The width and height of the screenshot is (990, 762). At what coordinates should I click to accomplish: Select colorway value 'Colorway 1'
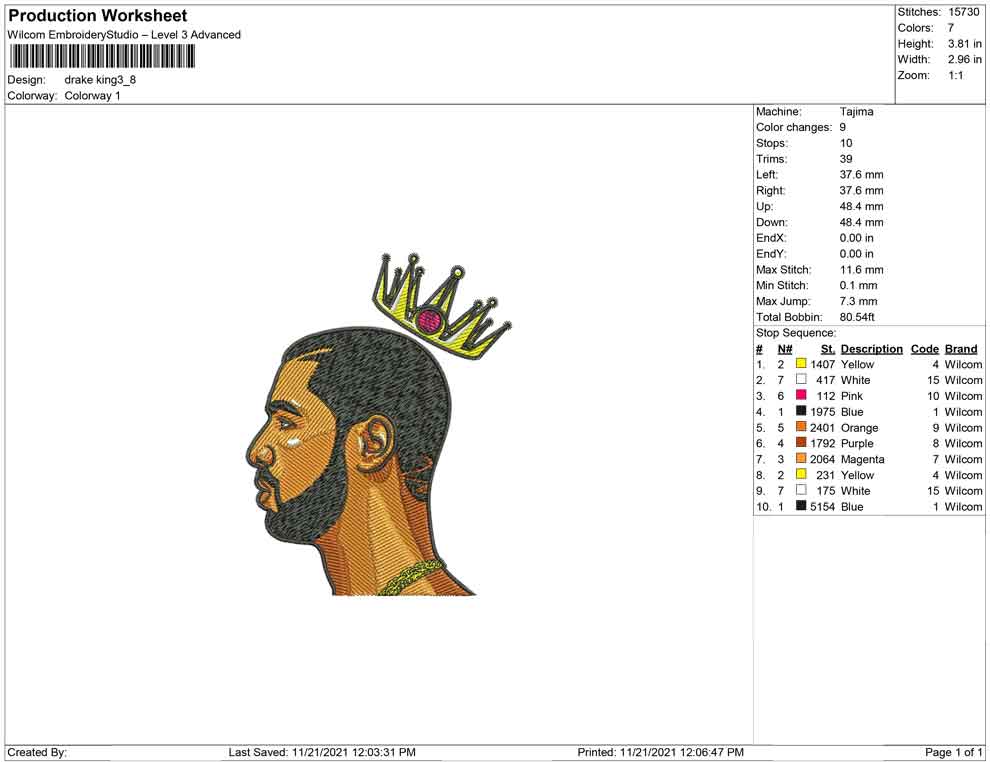[92, 96]
